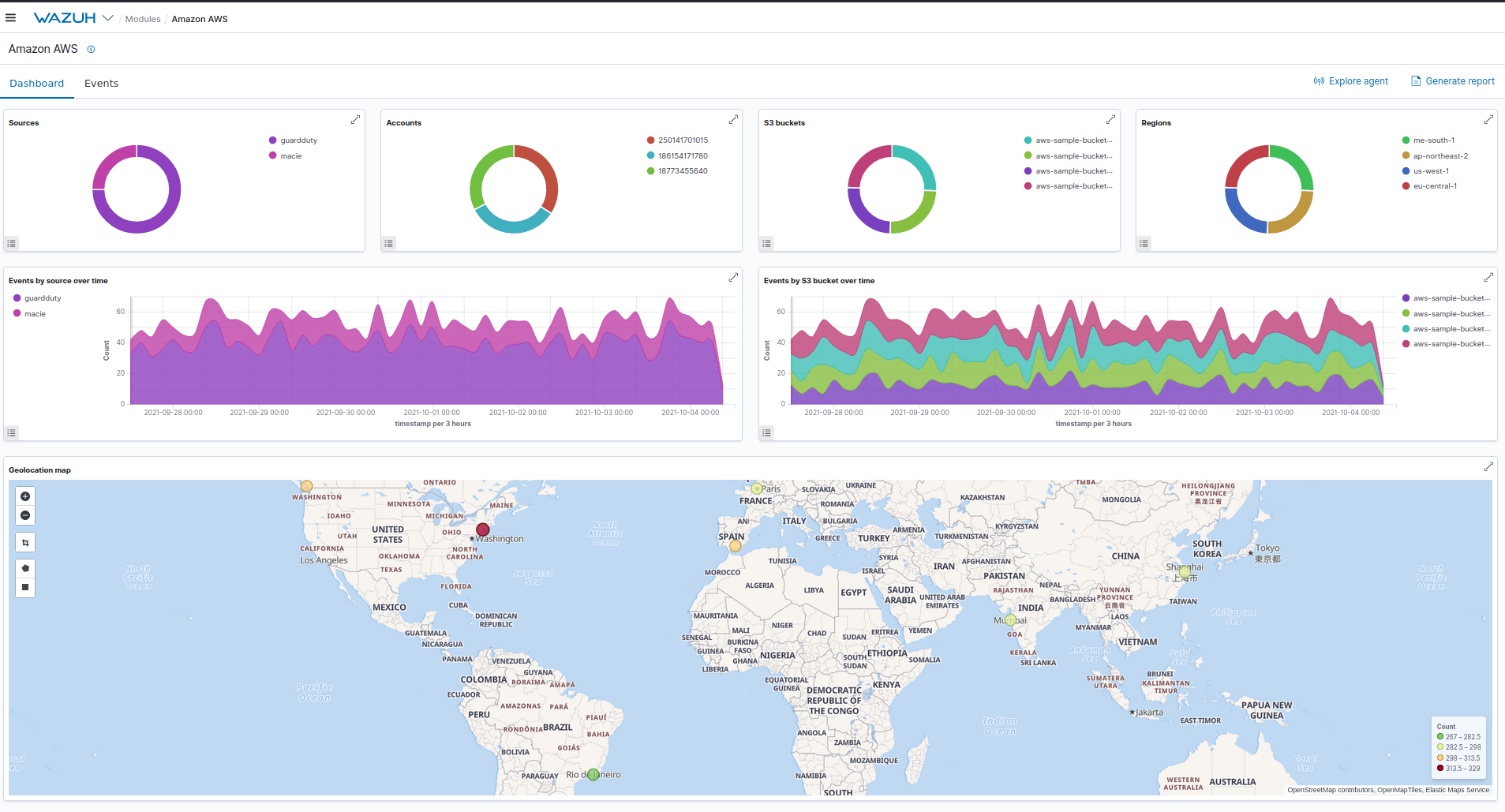Screen dimensions: 1505x812
Task: Toggle macie in the Sources legend
Action: point(290,155)
